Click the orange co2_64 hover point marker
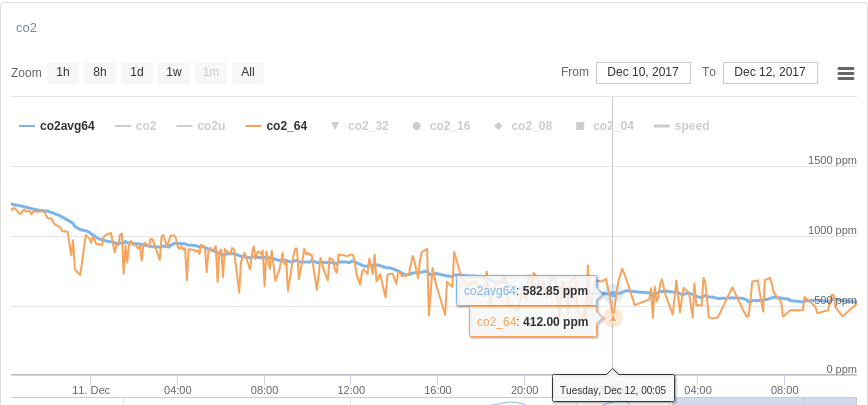 coord(613,318)
